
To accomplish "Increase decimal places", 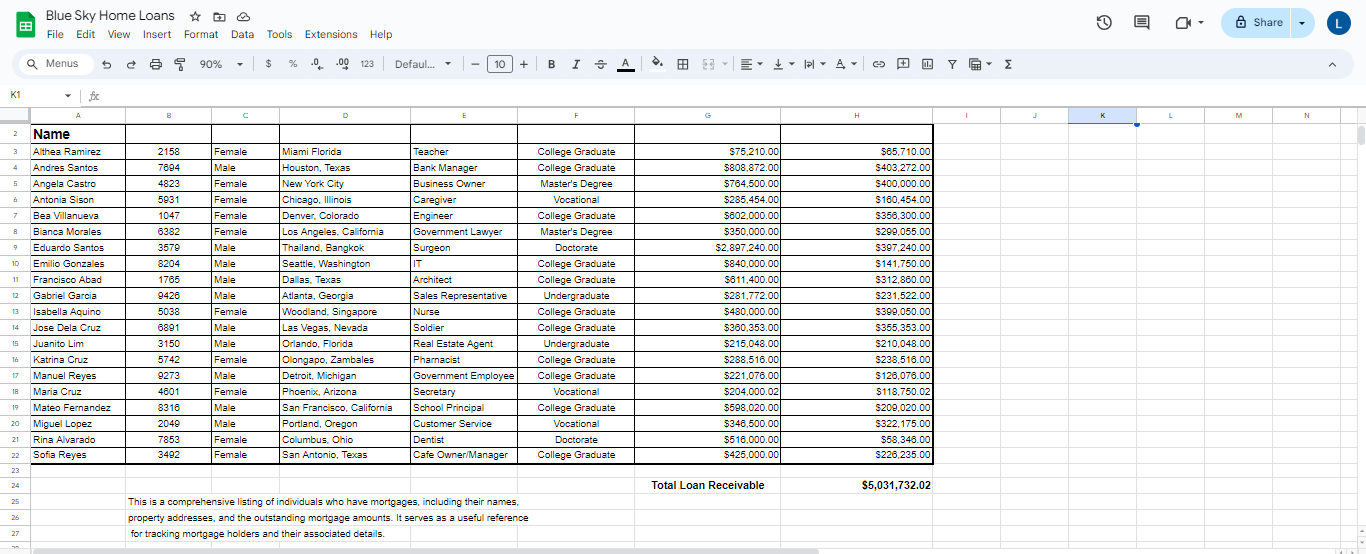I will [x=342, y=64].
